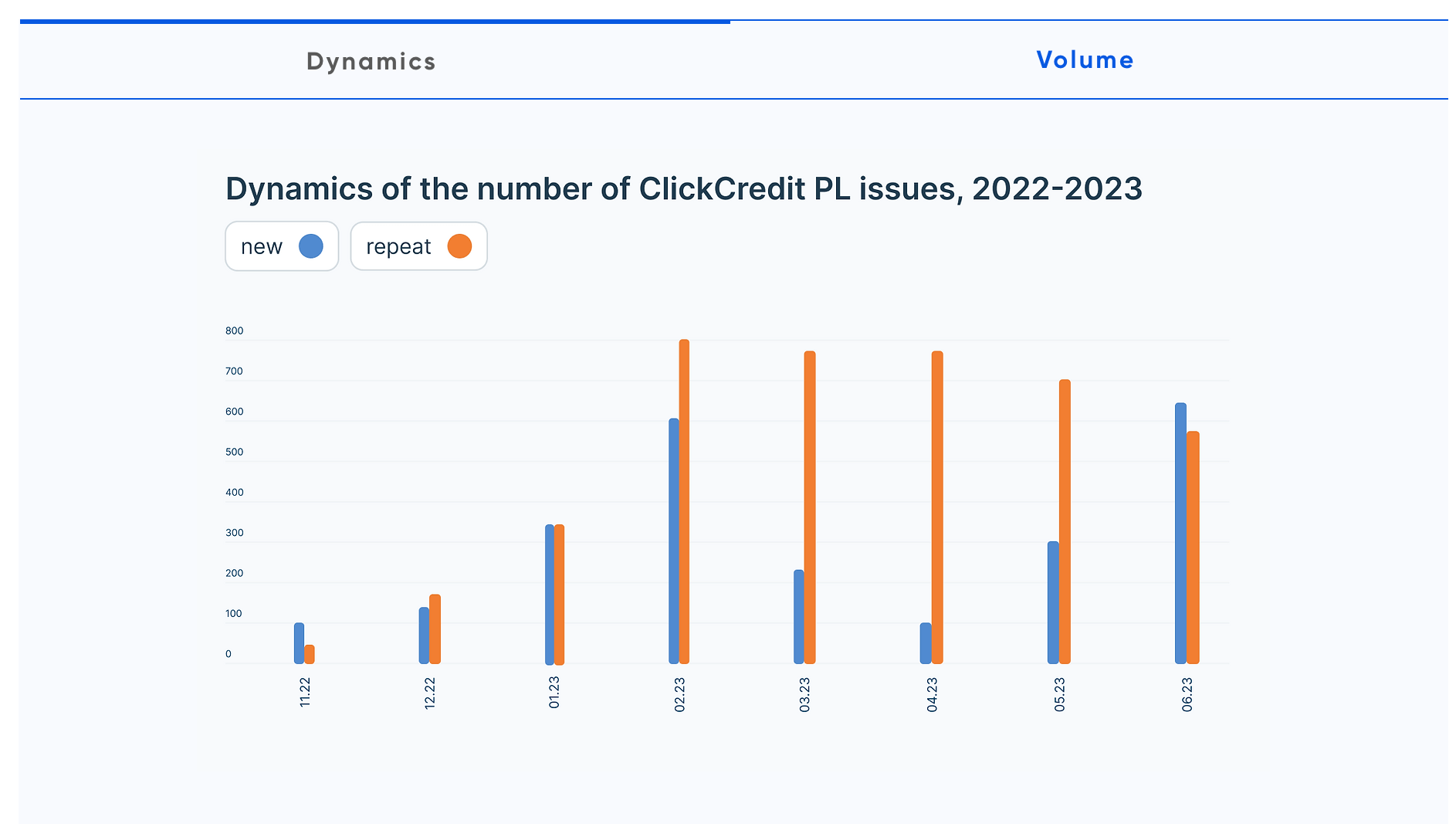The width and height of the screenshot is (1456, 834).
Task: Click the blue new bar for 12.22
Action: [424, 636]
